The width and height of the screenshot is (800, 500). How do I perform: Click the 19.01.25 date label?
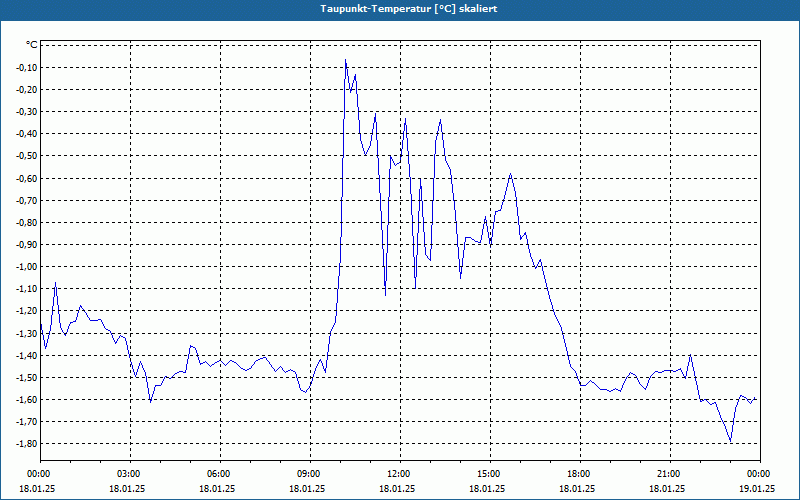[x=757, y=488]
